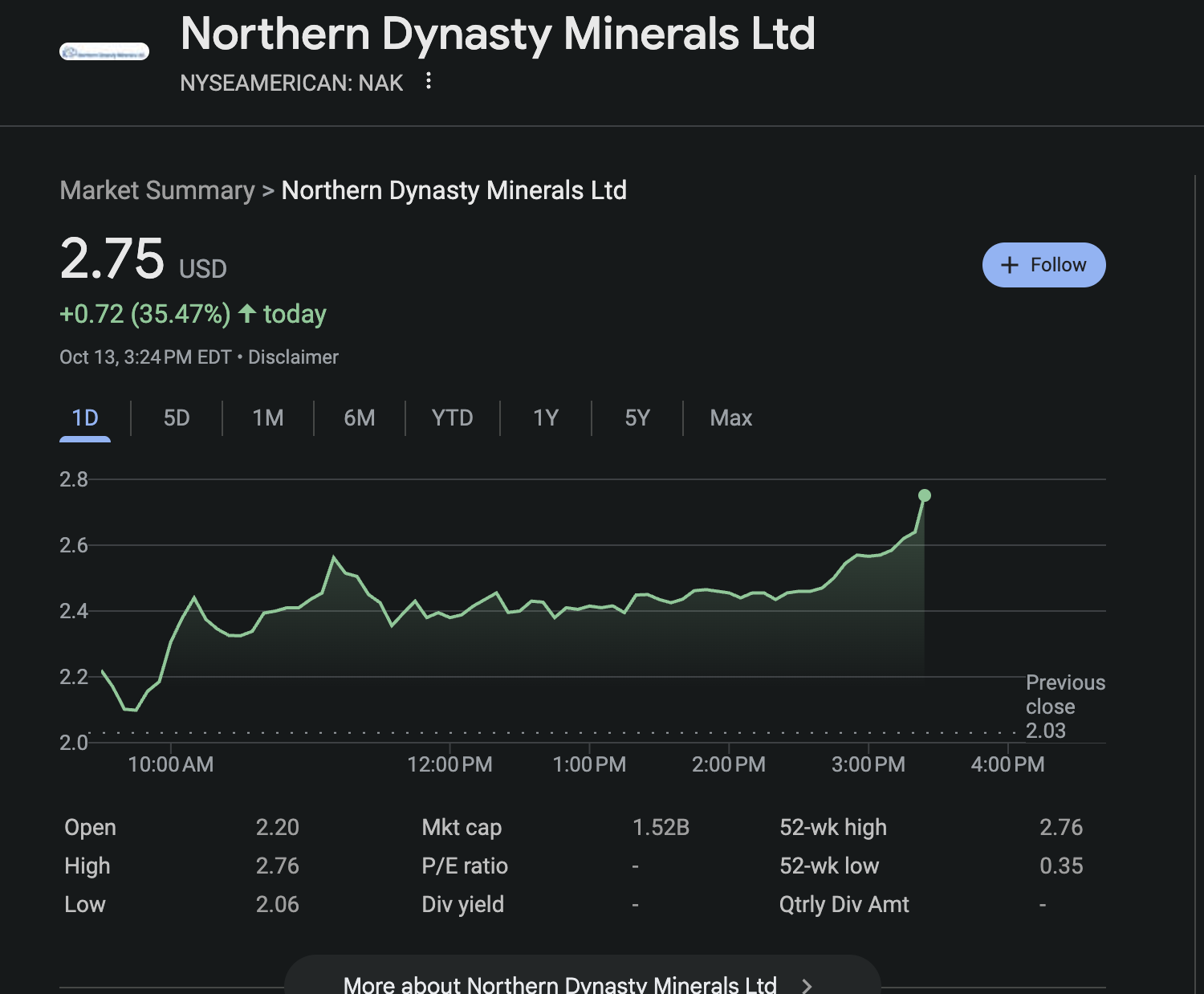Show the YTD chart range
Viewport: 1204px width, 994px height.
pos(453,418)
